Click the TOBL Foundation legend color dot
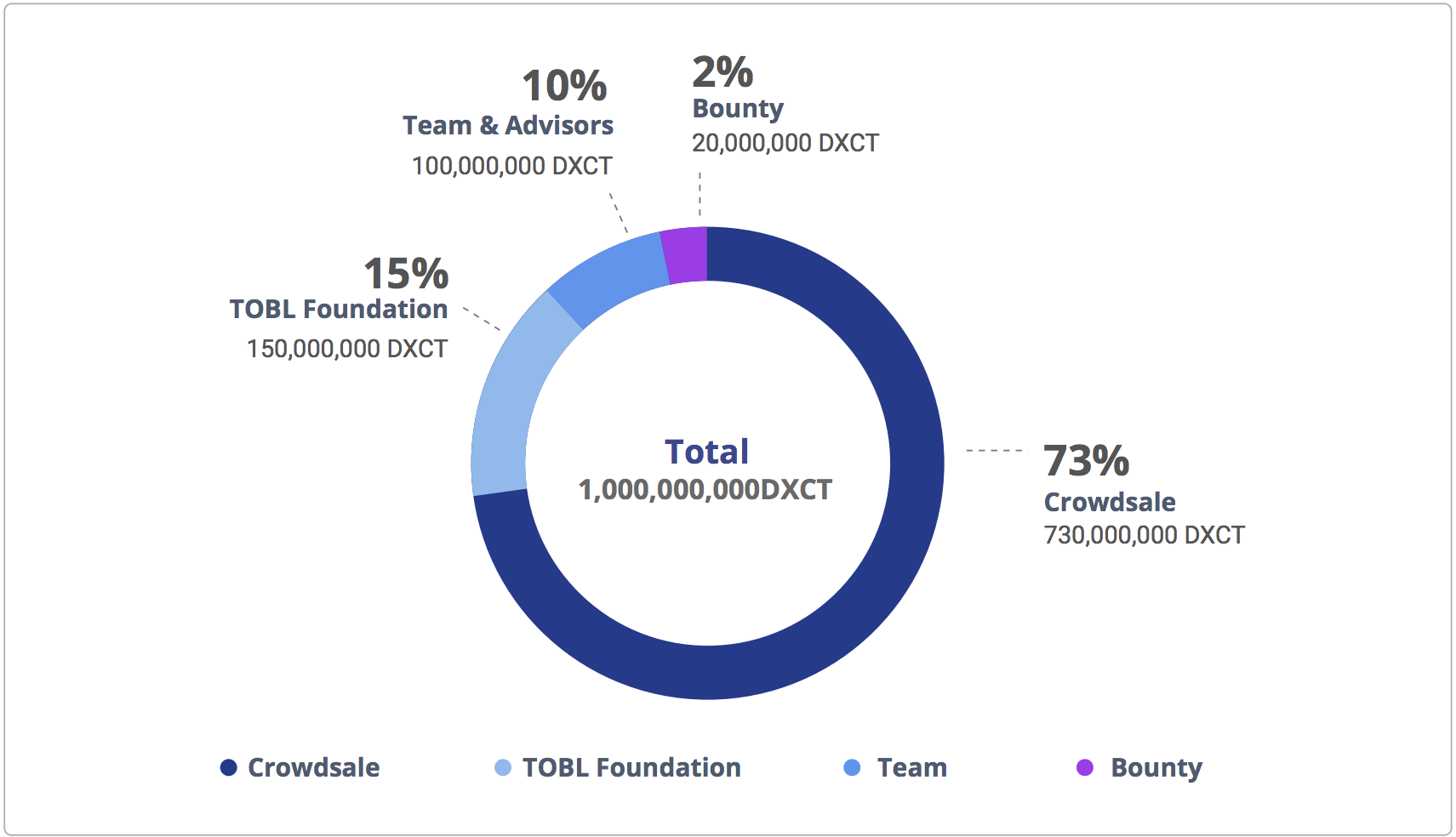 503,767
